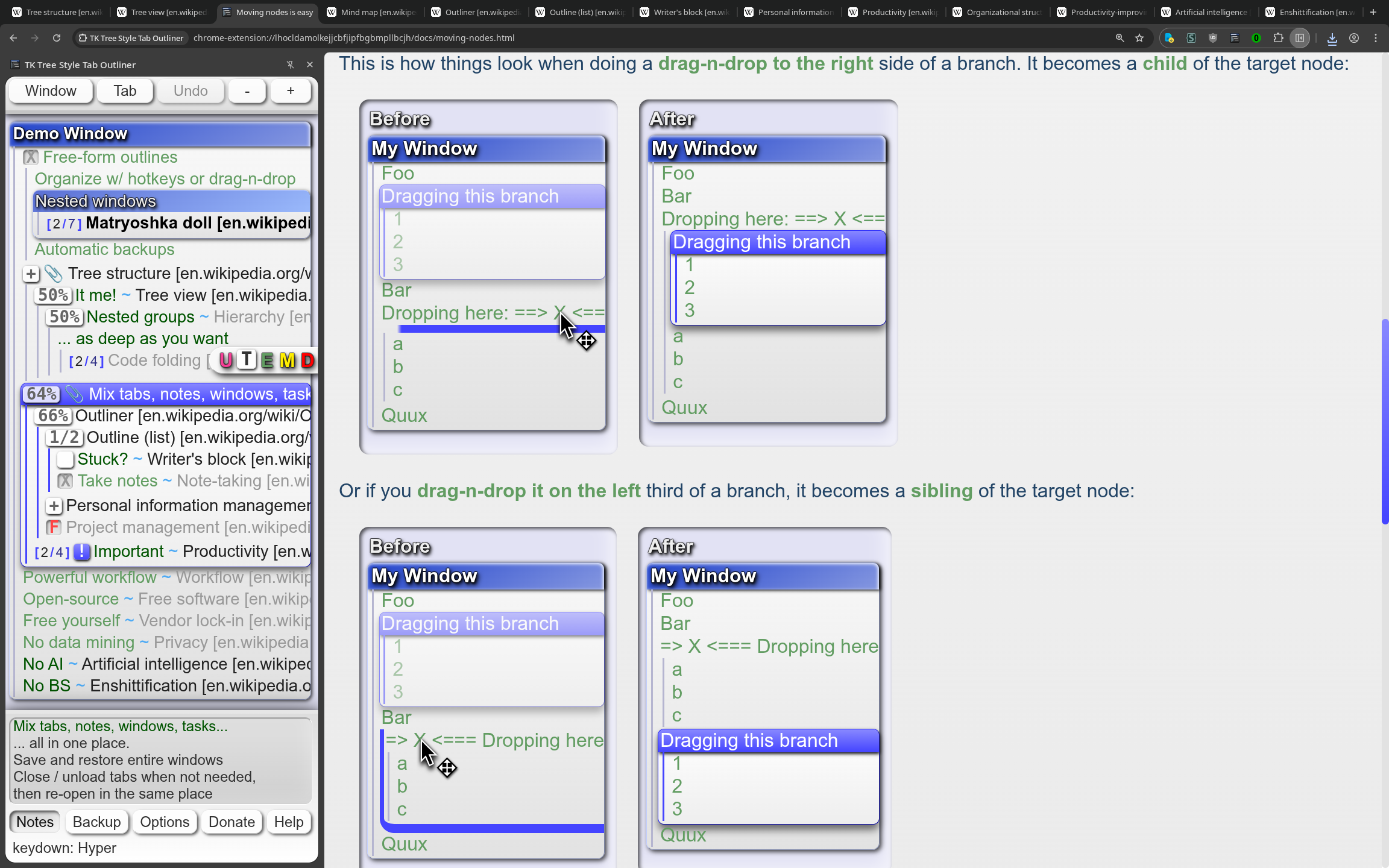
Task: Bookmark this page with the star icon
Action: (x=1139, y=38)
